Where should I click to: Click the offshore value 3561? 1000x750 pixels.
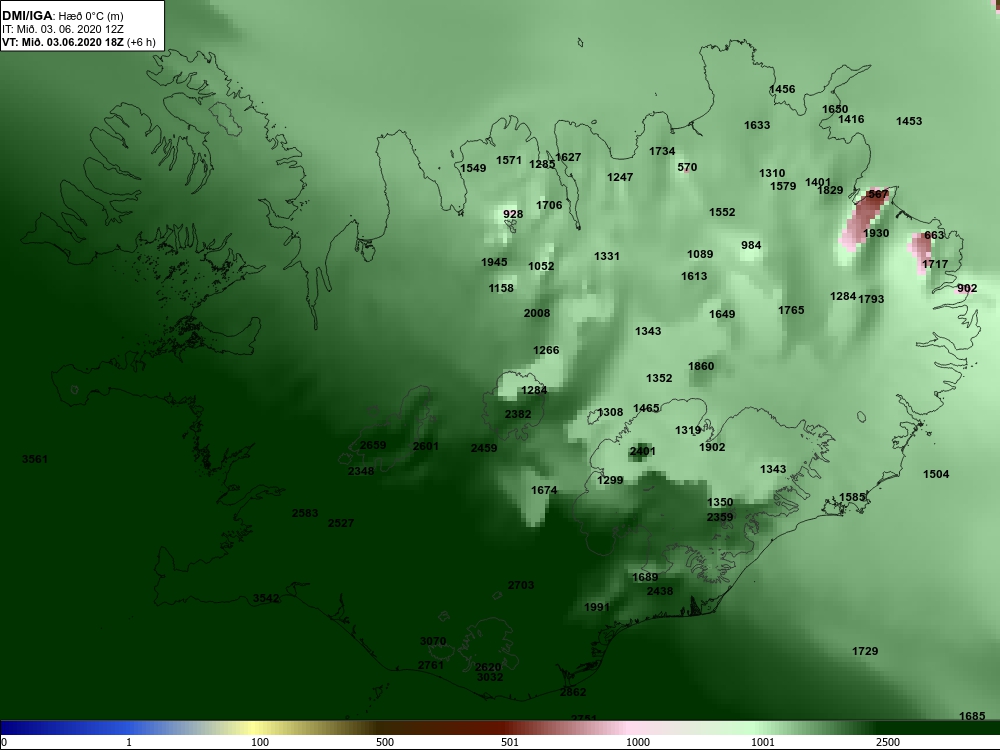coord(34,459)
